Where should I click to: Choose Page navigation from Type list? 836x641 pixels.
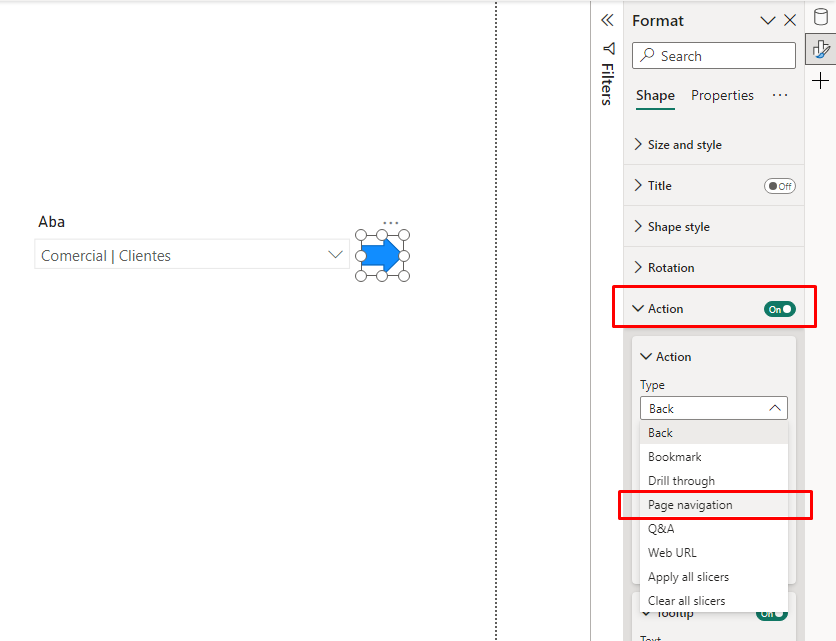point(690,505)
